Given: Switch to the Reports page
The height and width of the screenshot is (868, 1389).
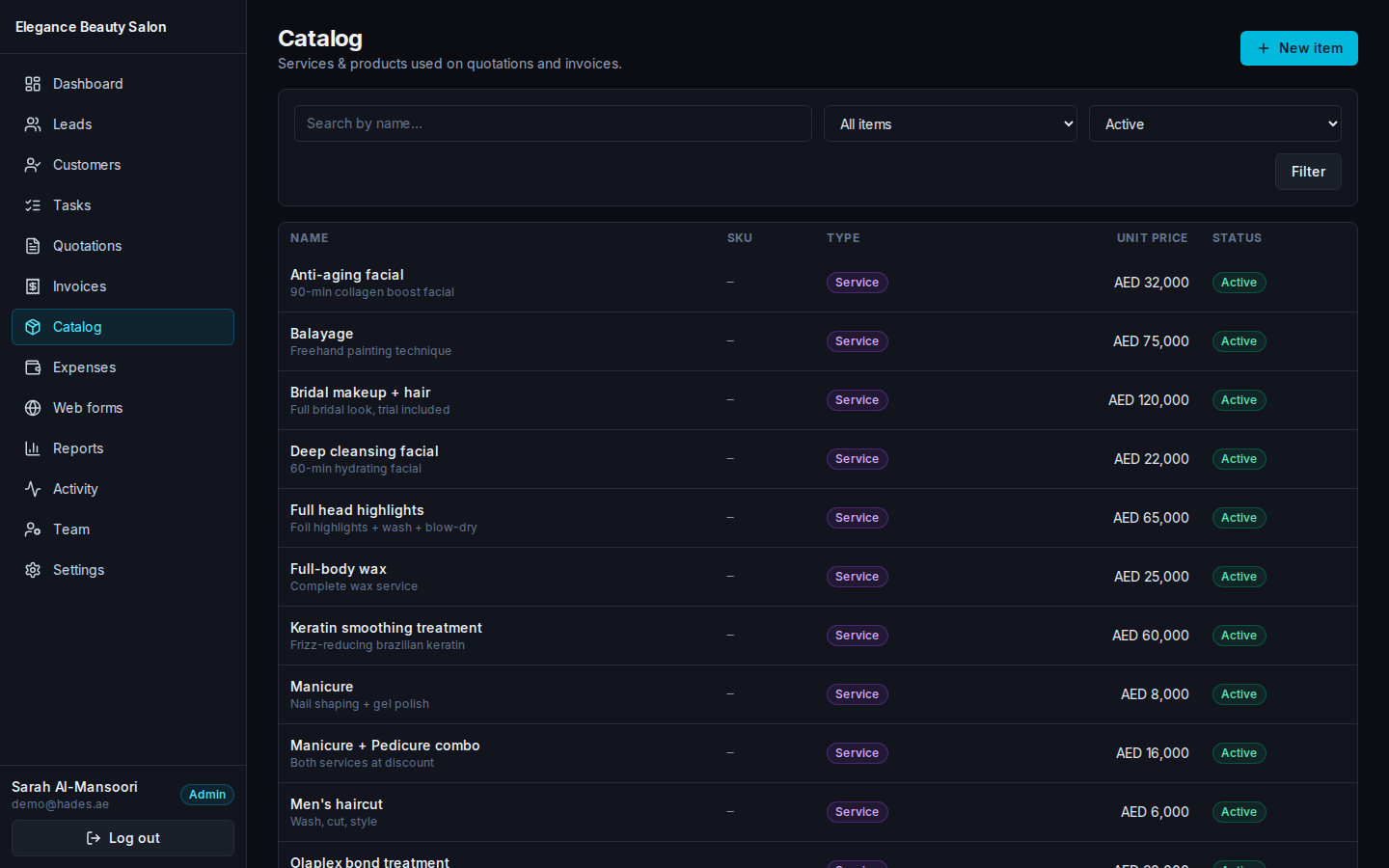Looking at the screenshot, I should [123, 448].
